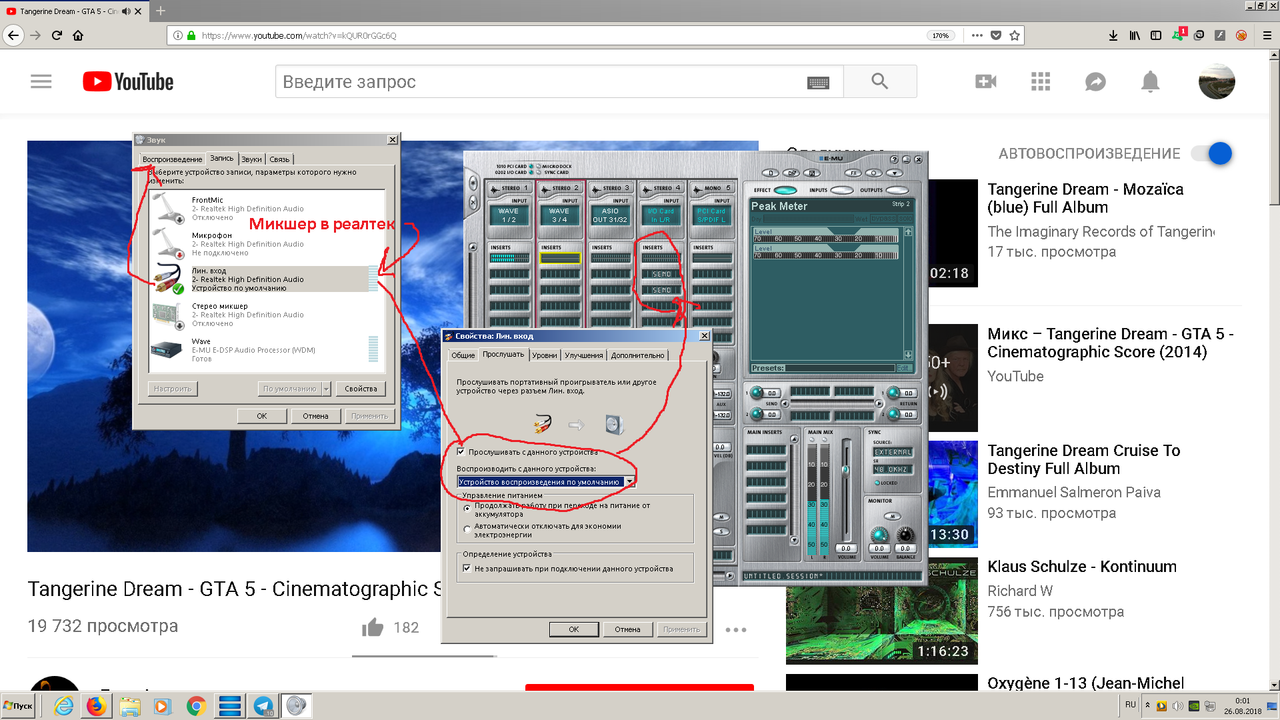Open the video more actions ellipsis
The width and height of the screenshot is (1280, 720).
click(x=736, y=630)
